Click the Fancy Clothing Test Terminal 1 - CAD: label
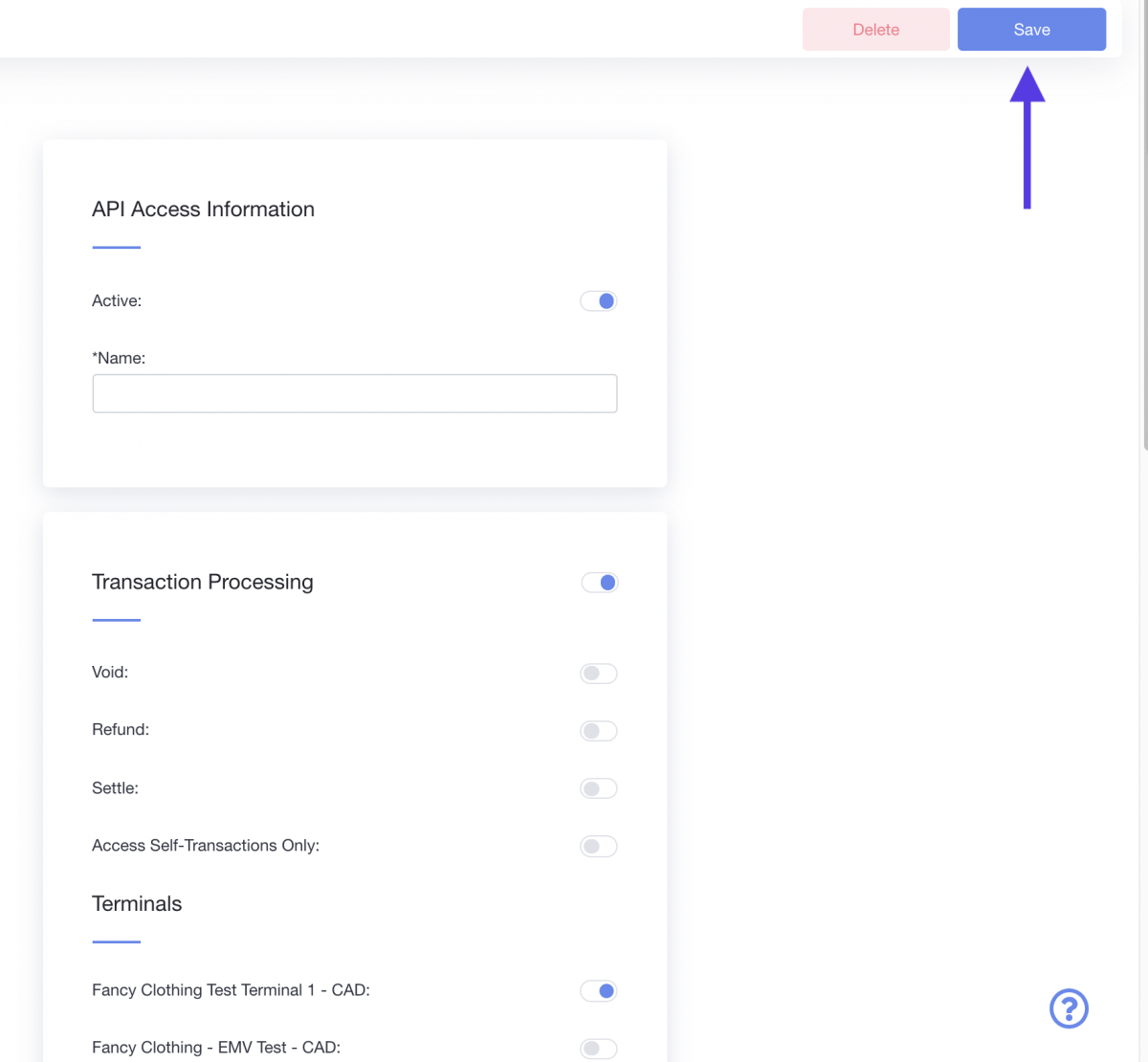 click(231, 989)
